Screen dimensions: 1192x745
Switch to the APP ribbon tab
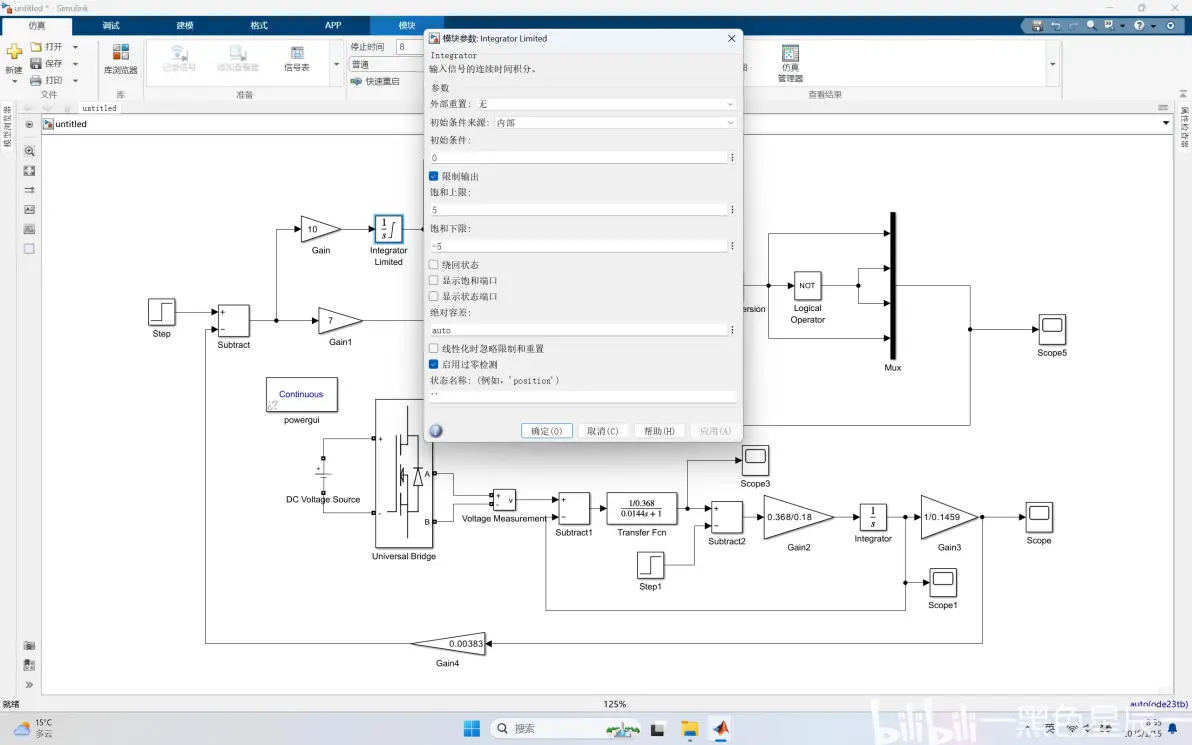point(333,25)
